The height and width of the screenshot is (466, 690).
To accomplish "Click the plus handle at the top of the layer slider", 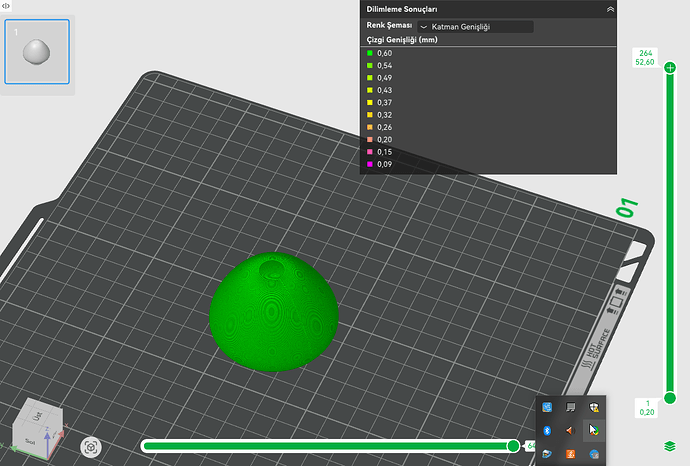I will click(670, 68).
